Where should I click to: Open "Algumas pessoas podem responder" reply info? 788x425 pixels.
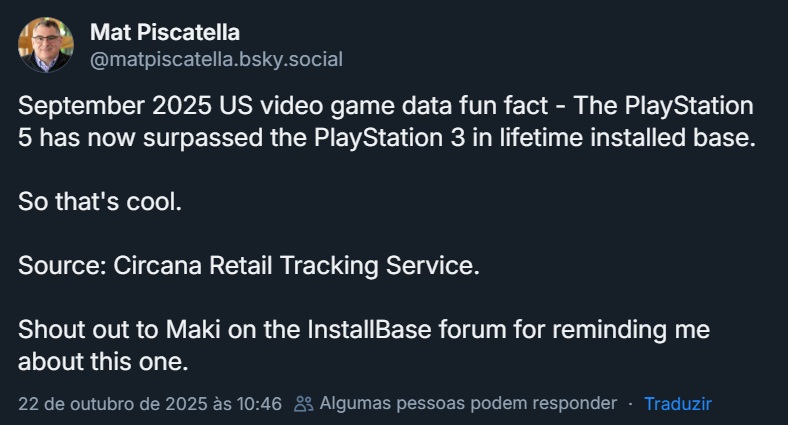pyautogui.click(x=469, y=404)
